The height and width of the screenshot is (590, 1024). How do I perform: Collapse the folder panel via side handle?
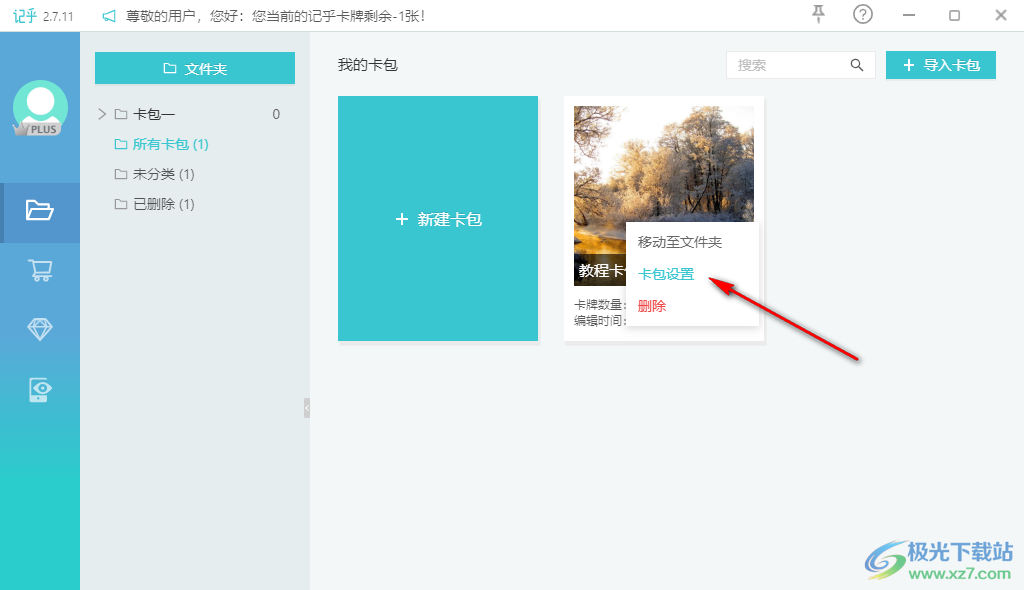[307, 408]
